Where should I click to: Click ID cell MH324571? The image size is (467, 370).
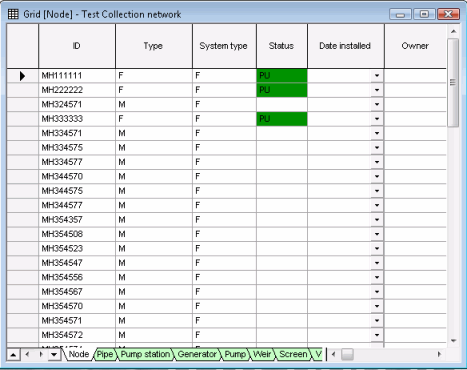[x=77, y=104]
